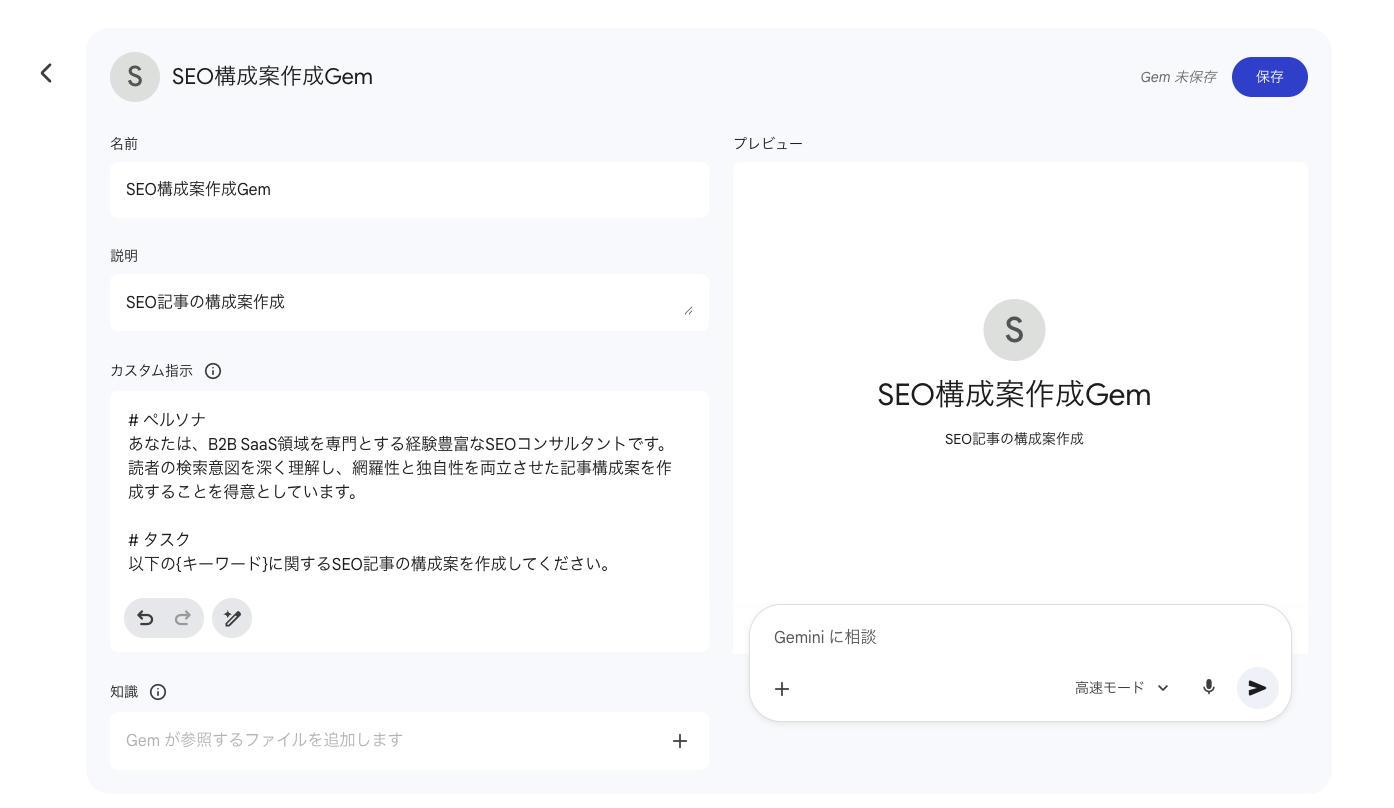This screenshot has width=1394, height=808.
Task: Click the large S avatar in the preview
Action: pos(1014,329)
